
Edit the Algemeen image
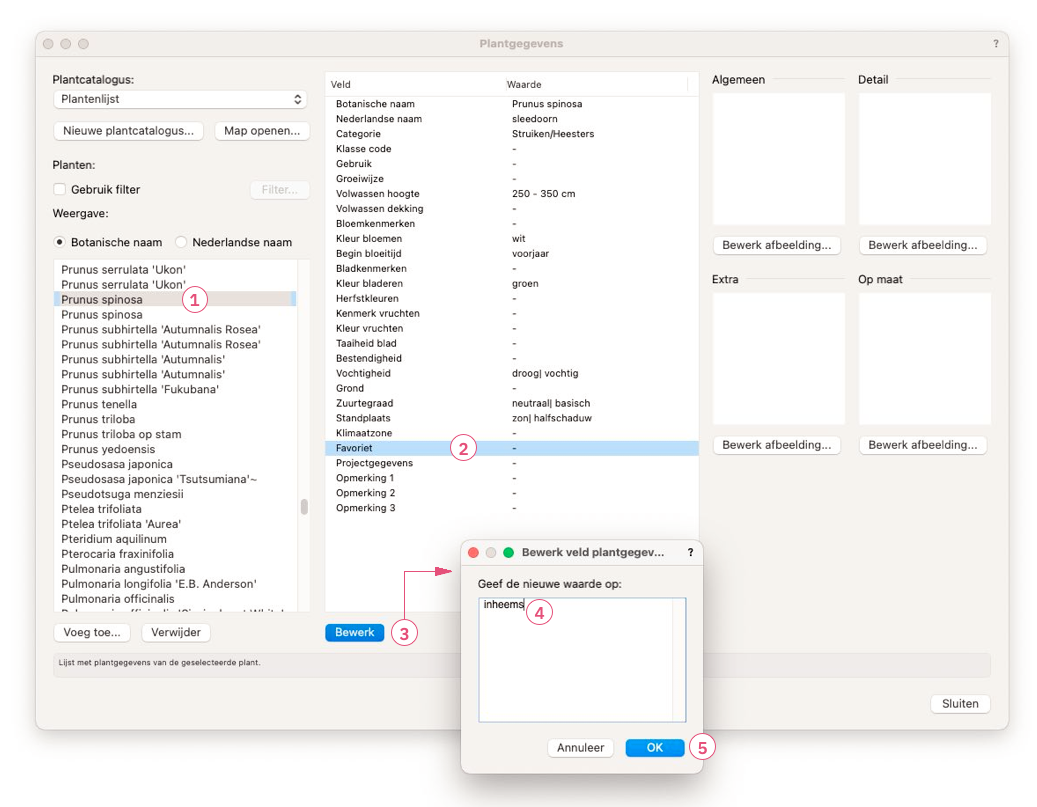(777, 245)
